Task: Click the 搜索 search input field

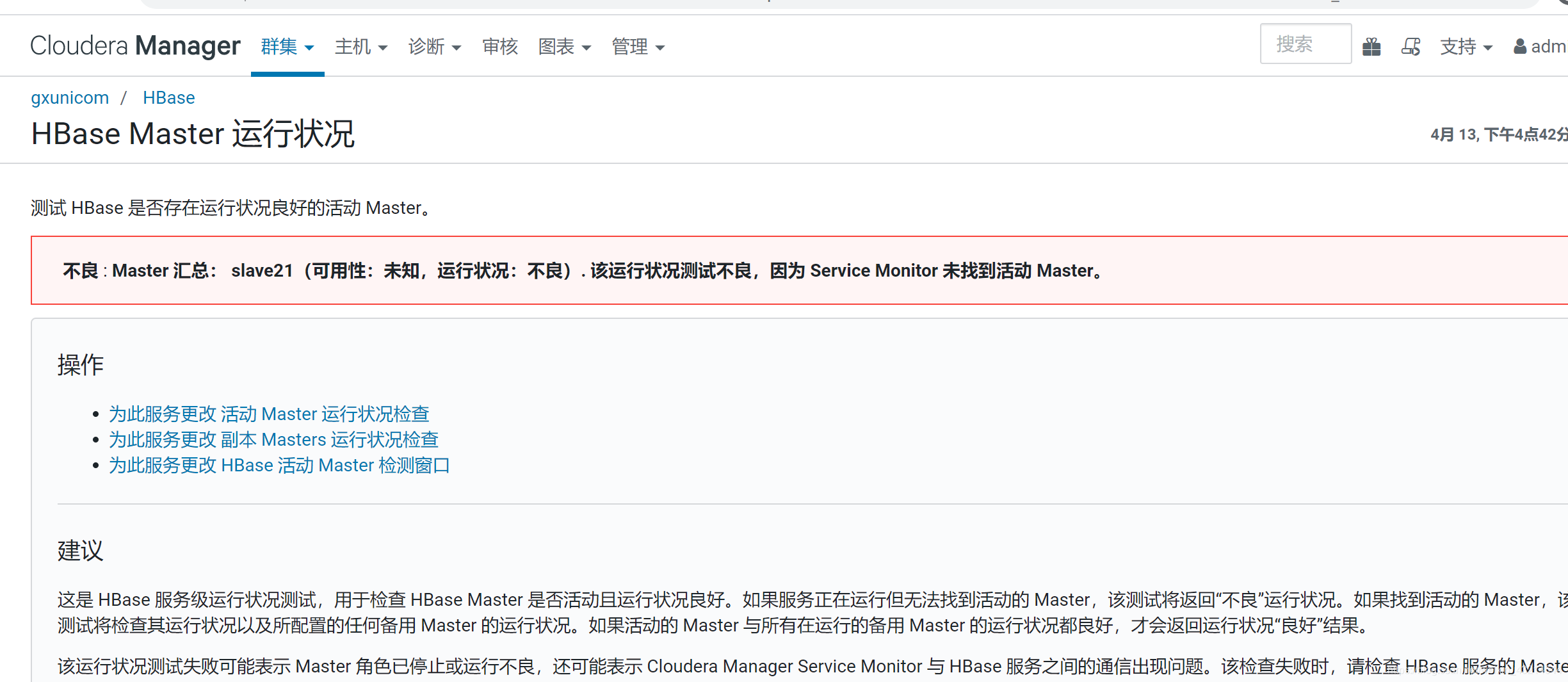Action: pos(1305,44)
